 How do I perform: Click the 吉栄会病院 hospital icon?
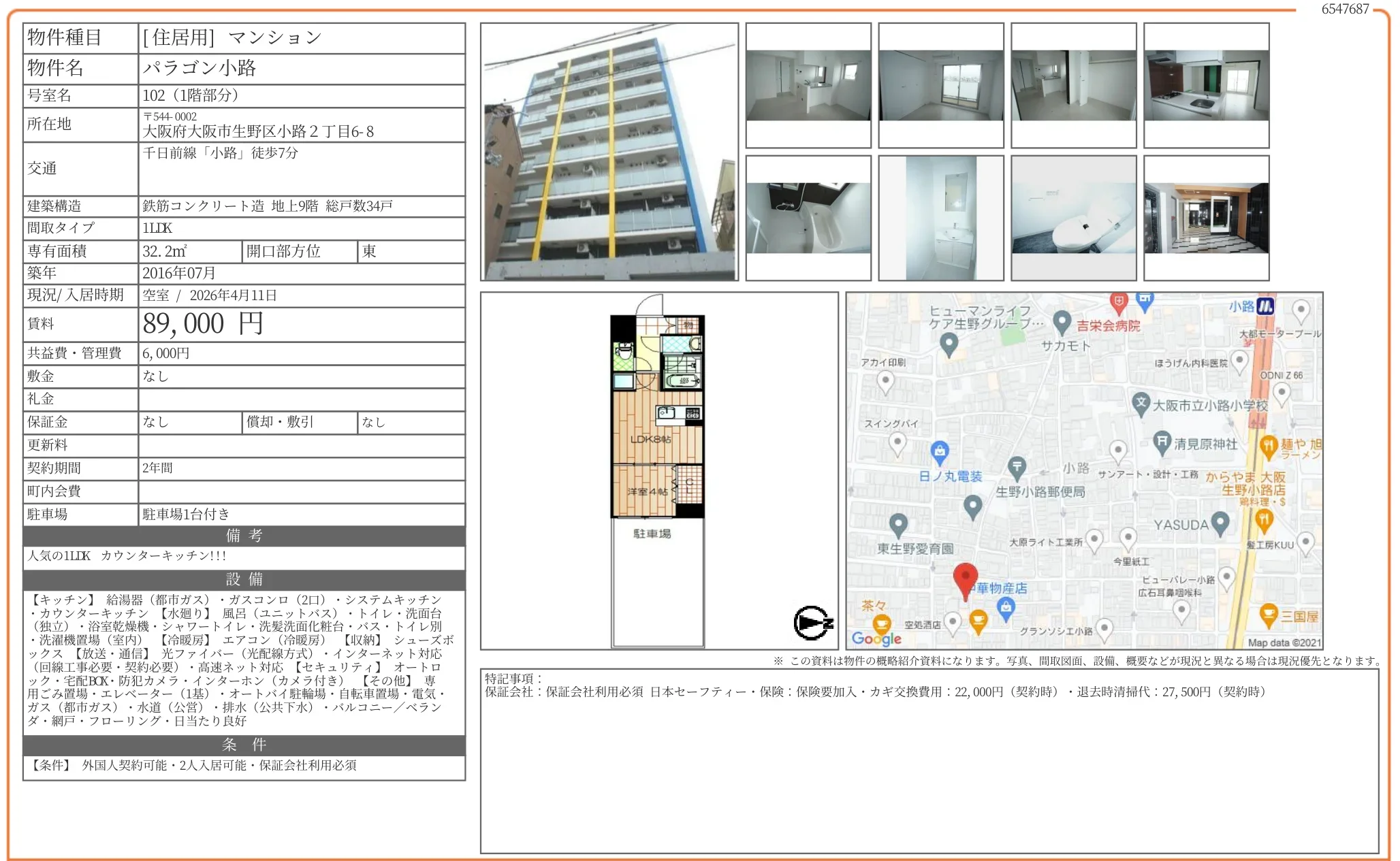(x=1118, y=301)
